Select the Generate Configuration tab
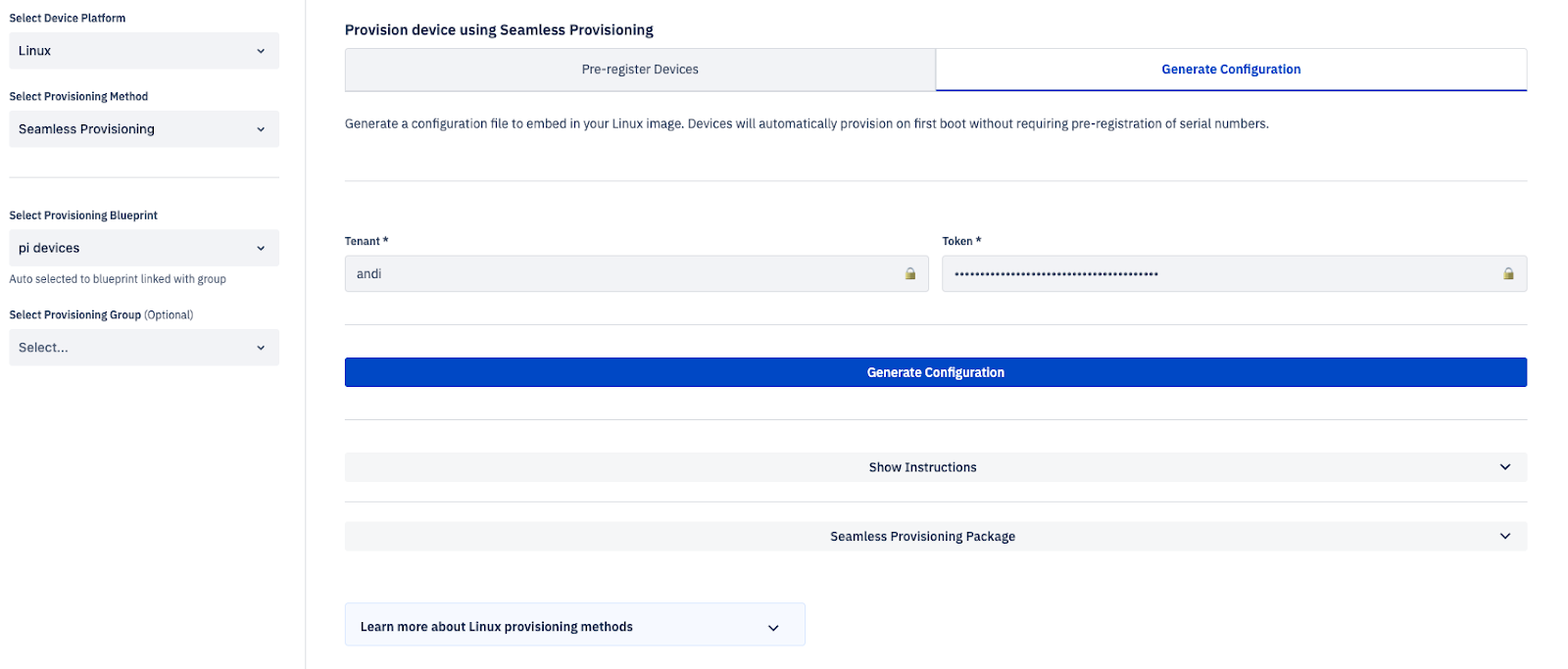This screenshot has width=1568, height=669. click(x=1231, y=70)
